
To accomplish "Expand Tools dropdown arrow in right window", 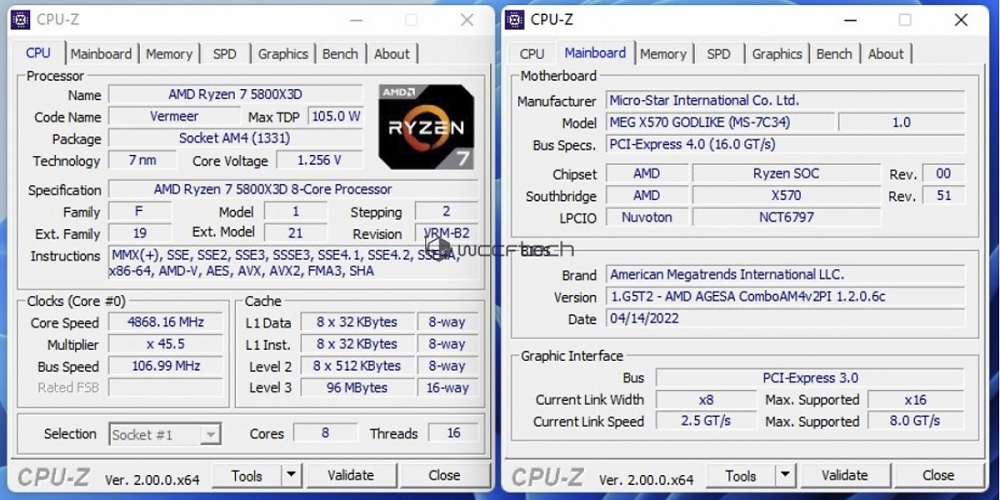I will pyautogui.click(x=785, y=476).
